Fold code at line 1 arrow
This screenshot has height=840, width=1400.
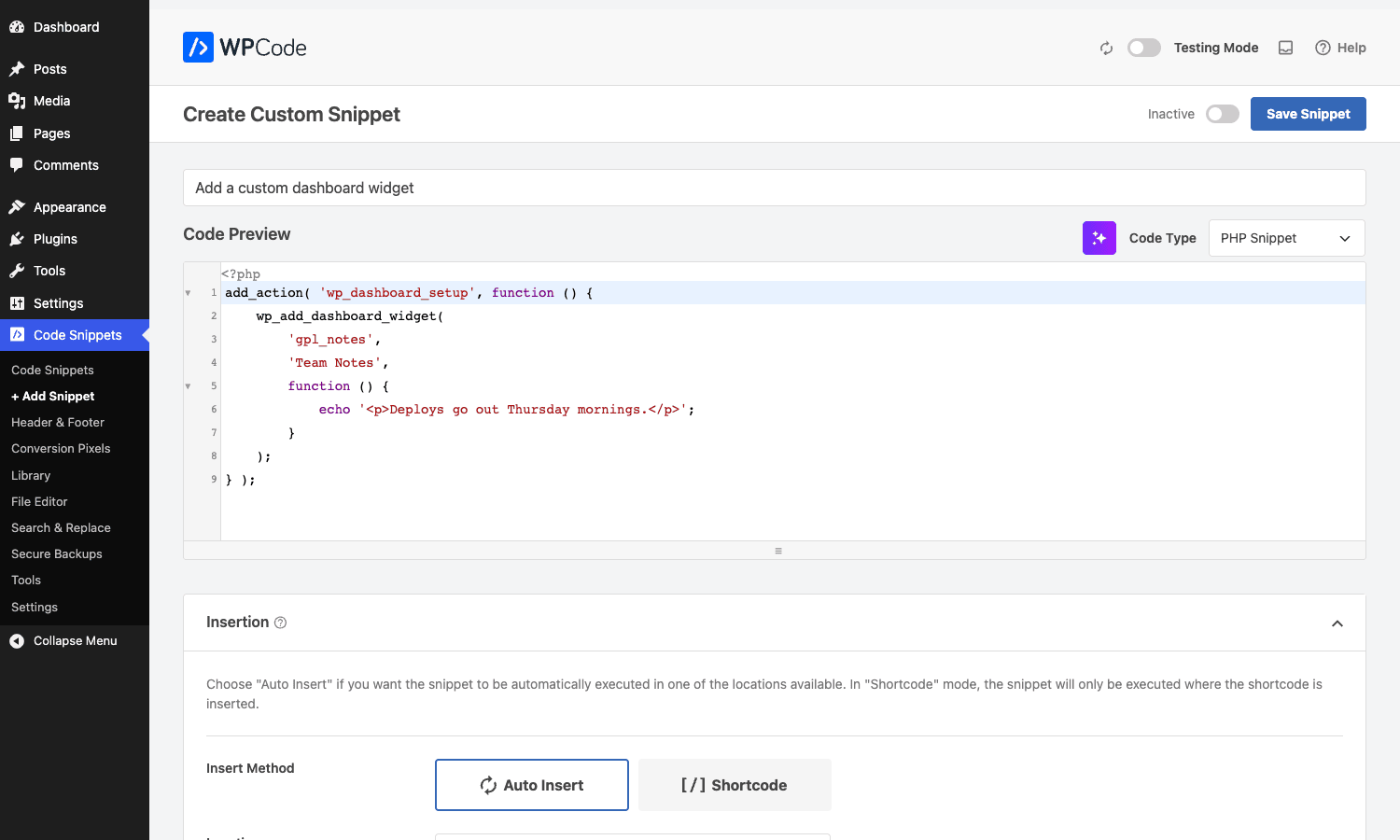(x=188, y=293)
